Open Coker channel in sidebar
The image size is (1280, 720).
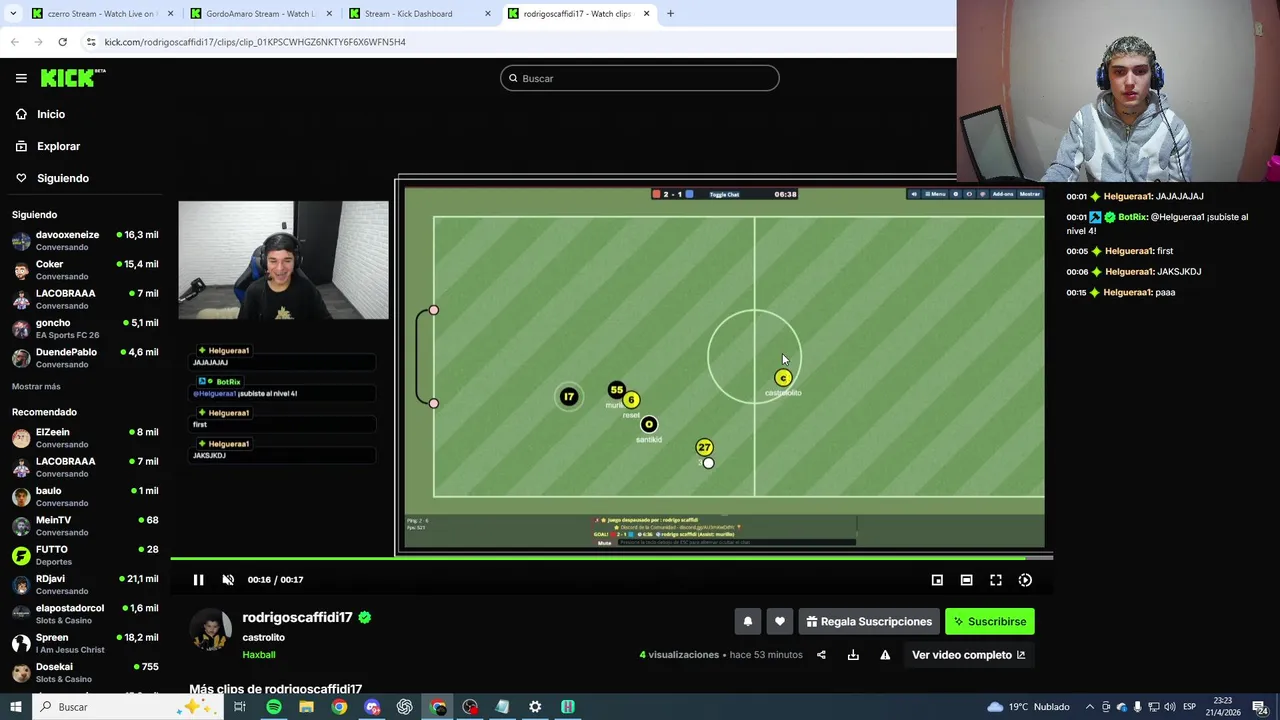[85, 270]
